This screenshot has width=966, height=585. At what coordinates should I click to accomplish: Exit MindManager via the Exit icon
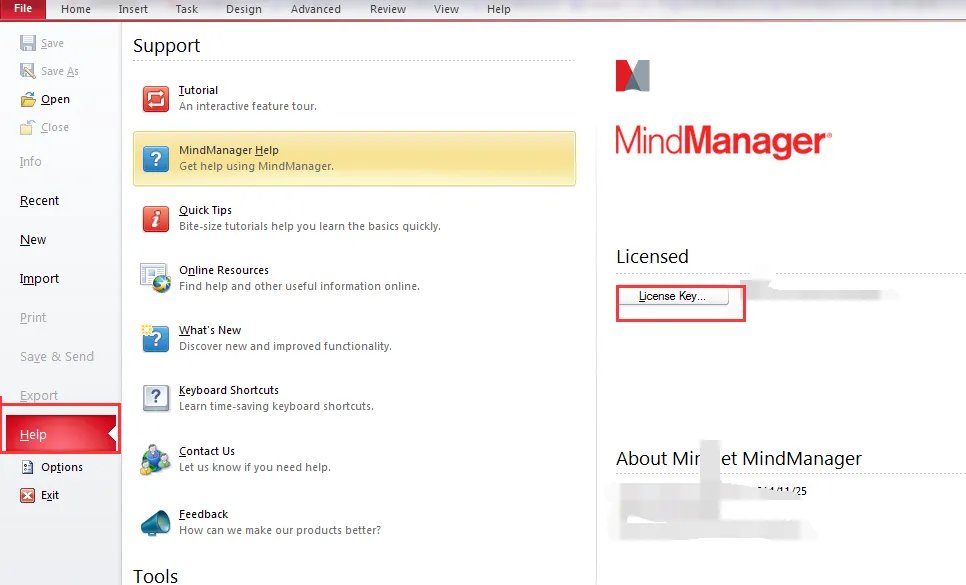click(x=27, y=494)
